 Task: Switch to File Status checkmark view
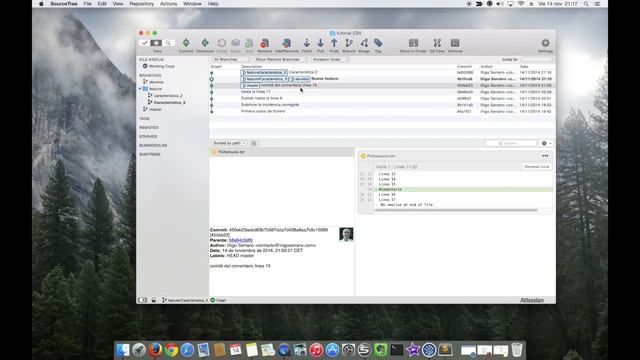tap(144, 43)
